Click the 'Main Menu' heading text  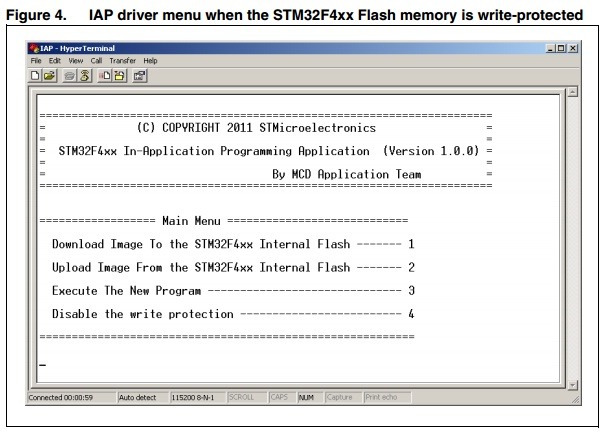(x=191, y=221)
